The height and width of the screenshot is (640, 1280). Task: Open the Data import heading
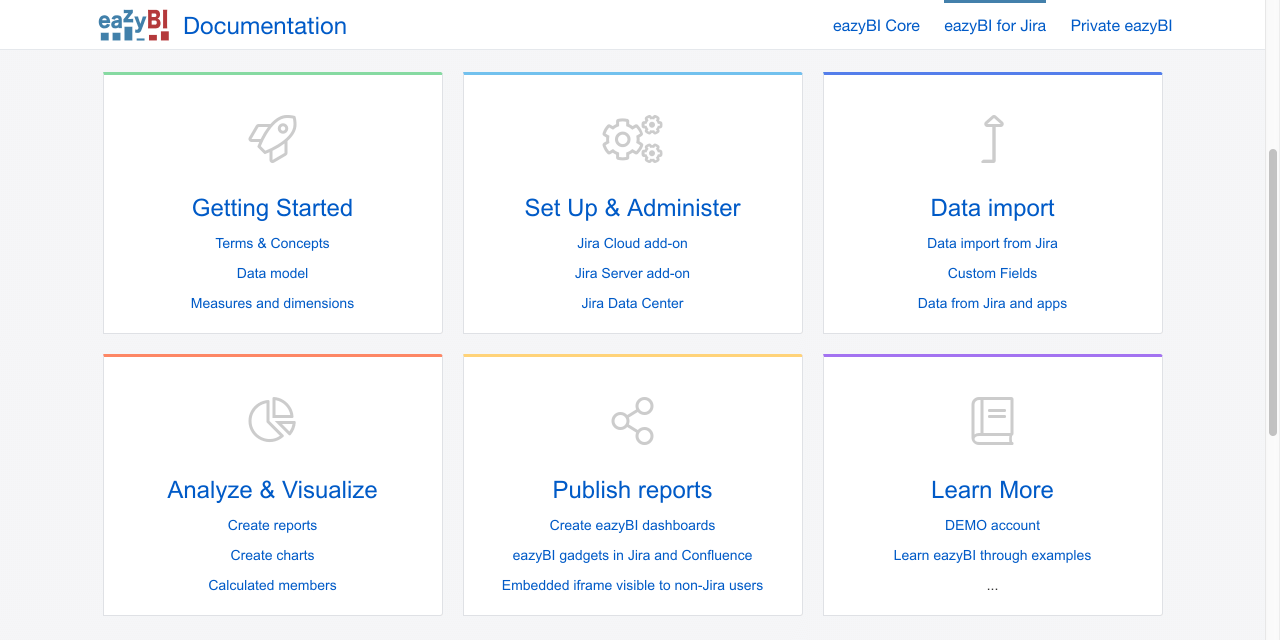point(992,208)
